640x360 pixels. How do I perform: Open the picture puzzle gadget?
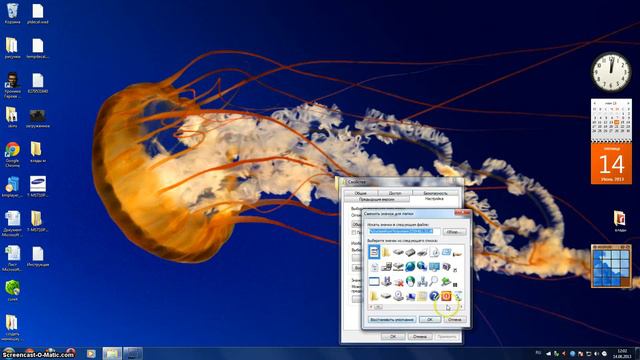[611, 267]
